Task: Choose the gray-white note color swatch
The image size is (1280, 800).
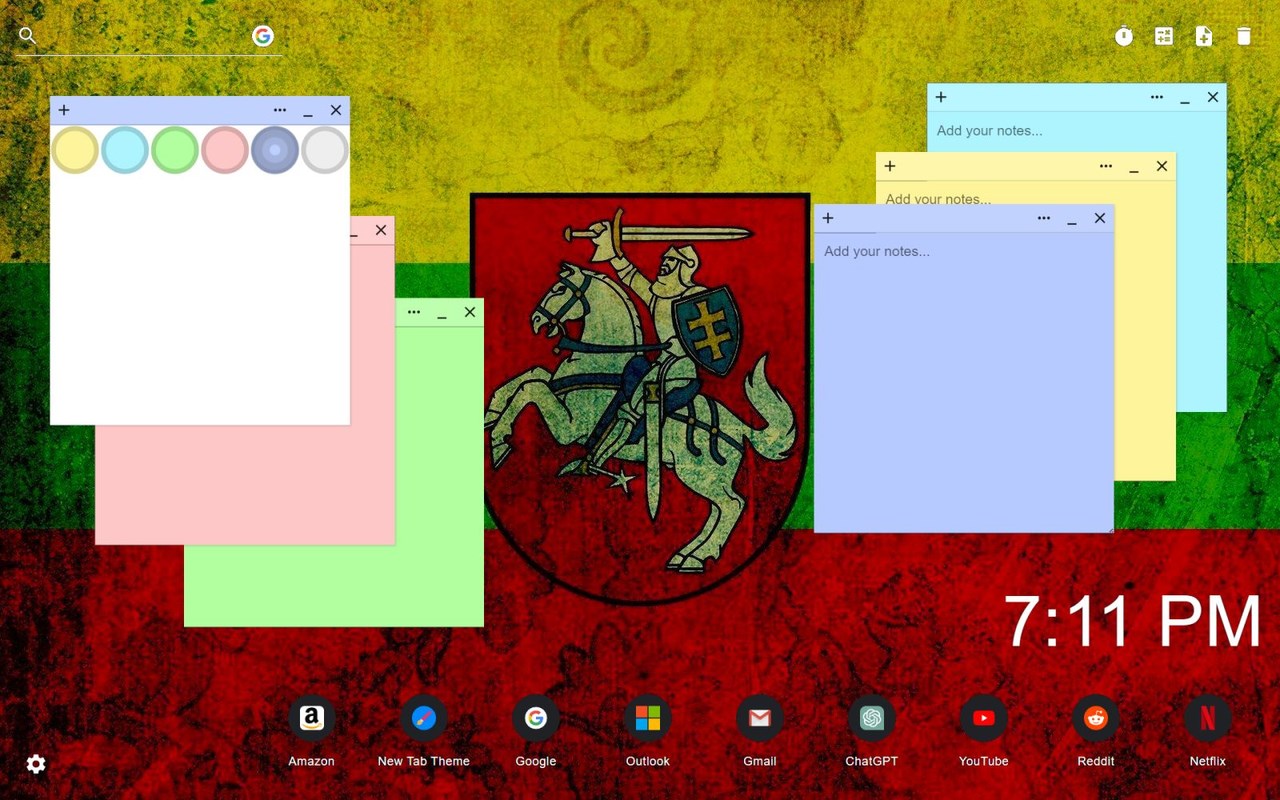Action: (x=325, y=150)
